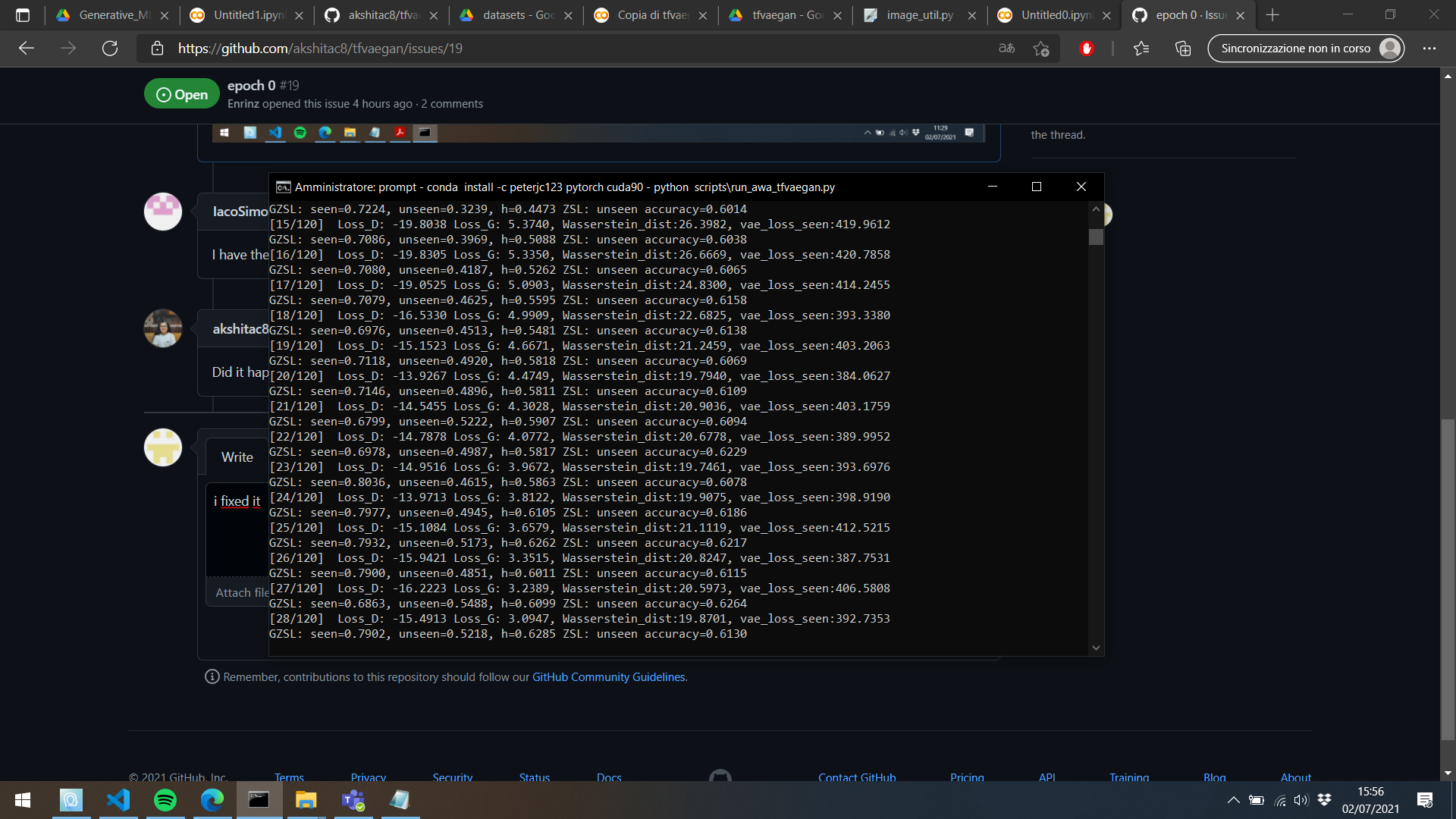Reload the current GitHub page
The image size is (1456, 819).
pyautogui.click(x=110, y=48)
